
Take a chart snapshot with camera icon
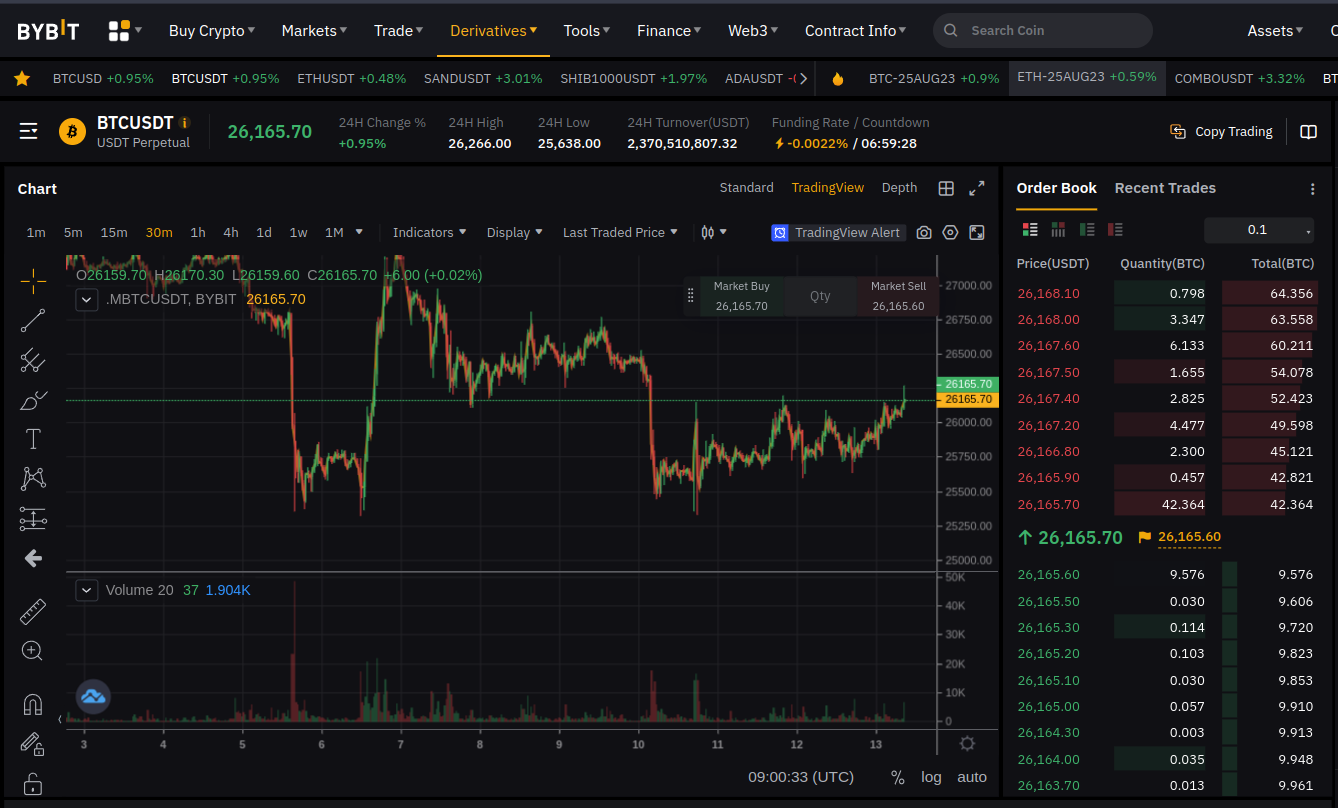pyautogui.click(x=924, y=232)
